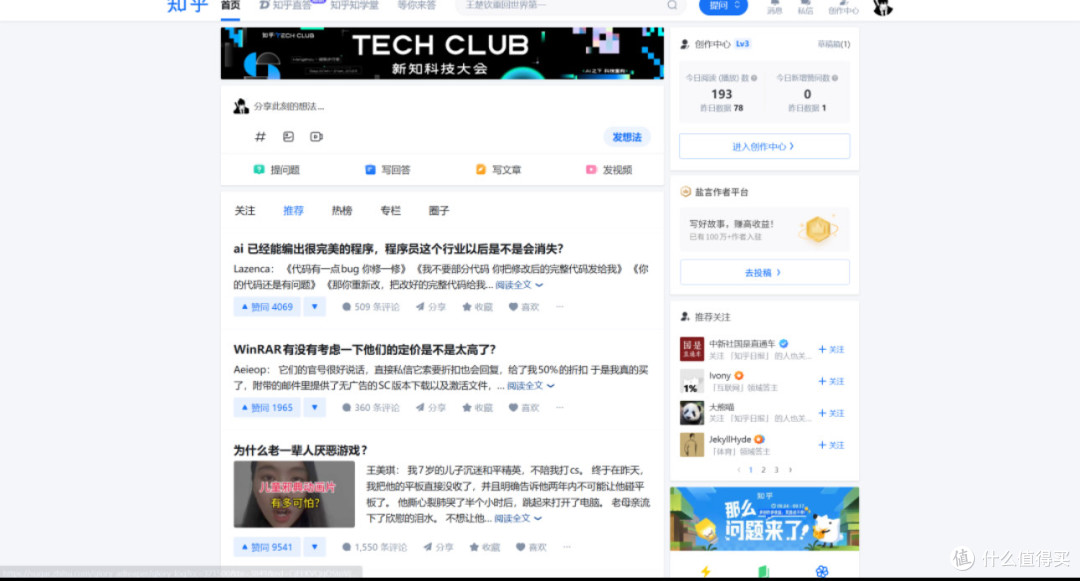This screenshot has height=581, width=1080.
Task: Downvote the answer next to 赞同 4069
Action: coord(315,306)
